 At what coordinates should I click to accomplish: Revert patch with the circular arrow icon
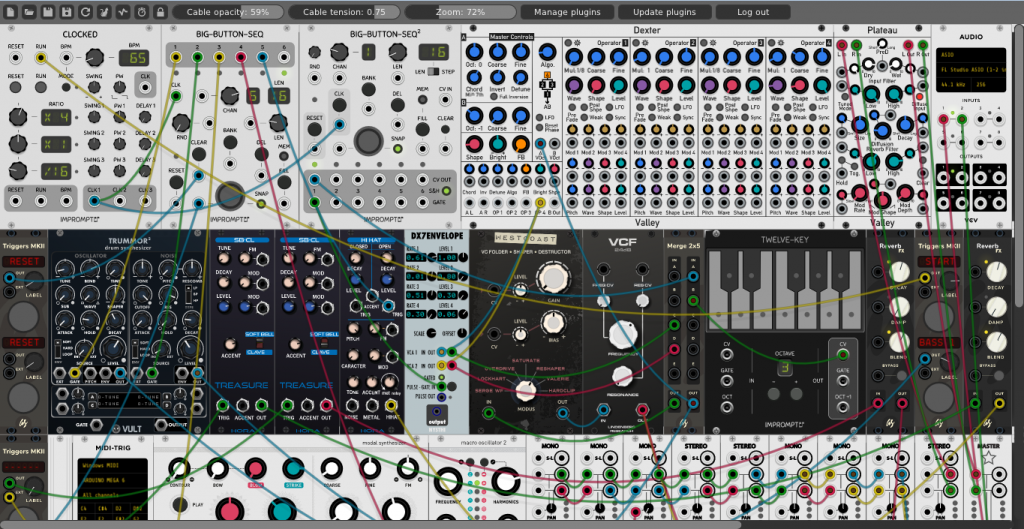click(x=86, y=12)
